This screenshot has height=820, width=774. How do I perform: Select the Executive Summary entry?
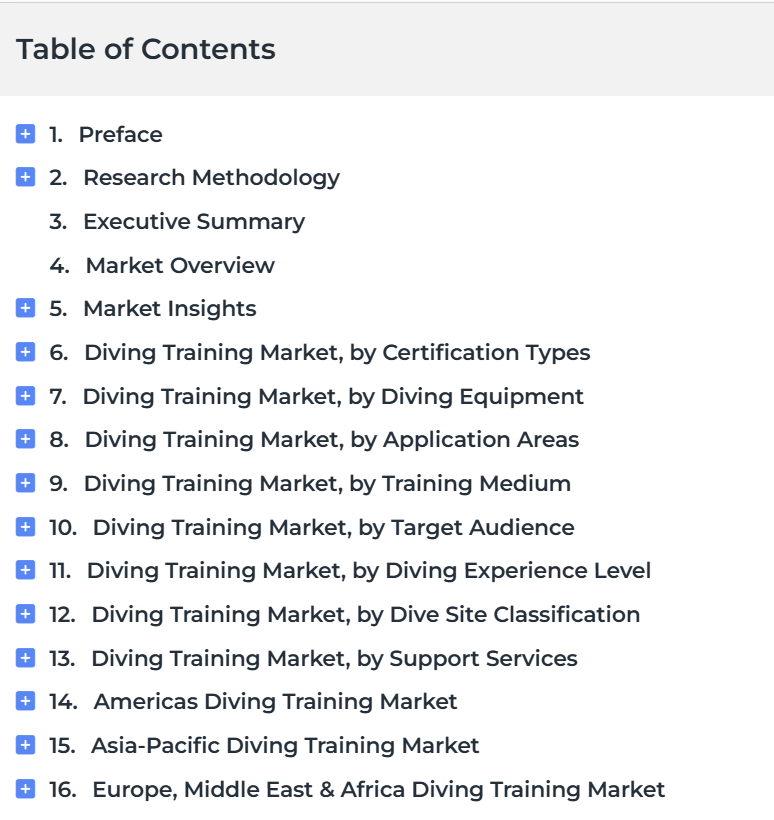(x=193, y=222)
